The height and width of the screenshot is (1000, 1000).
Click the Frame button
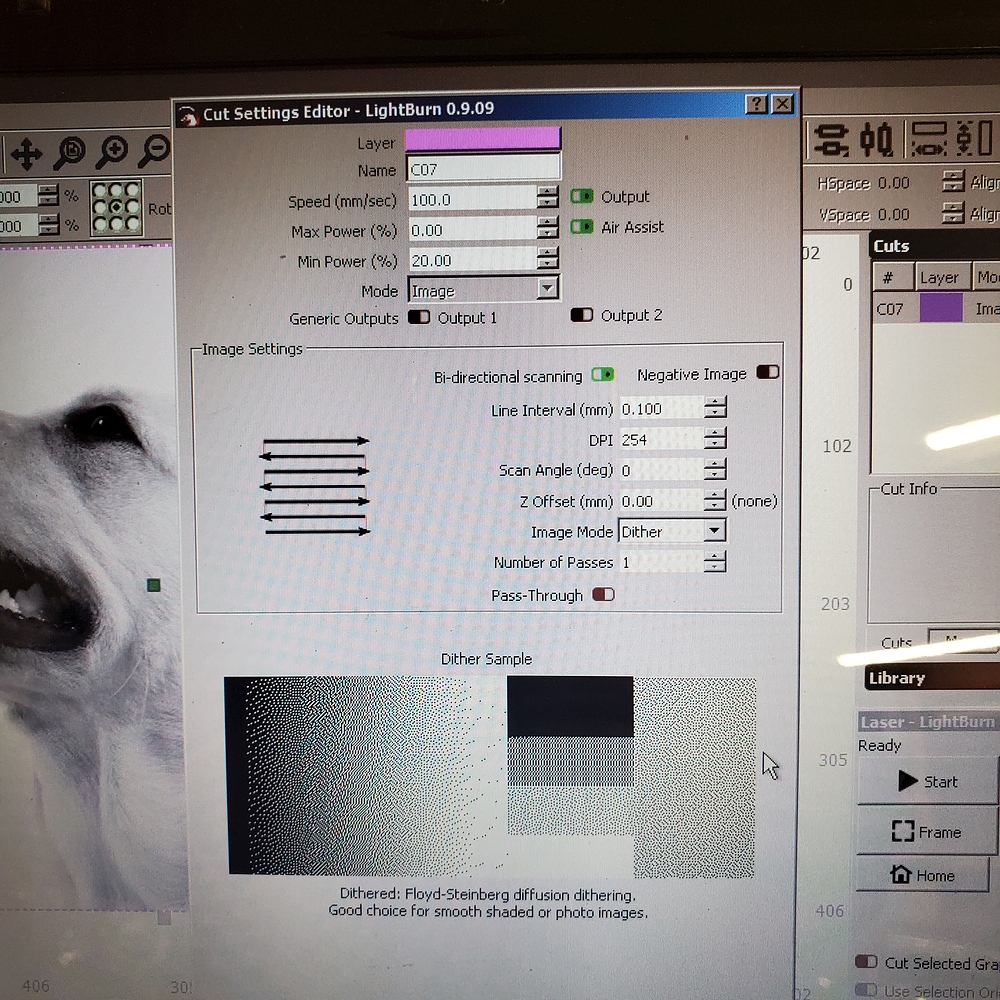[925, 831]
